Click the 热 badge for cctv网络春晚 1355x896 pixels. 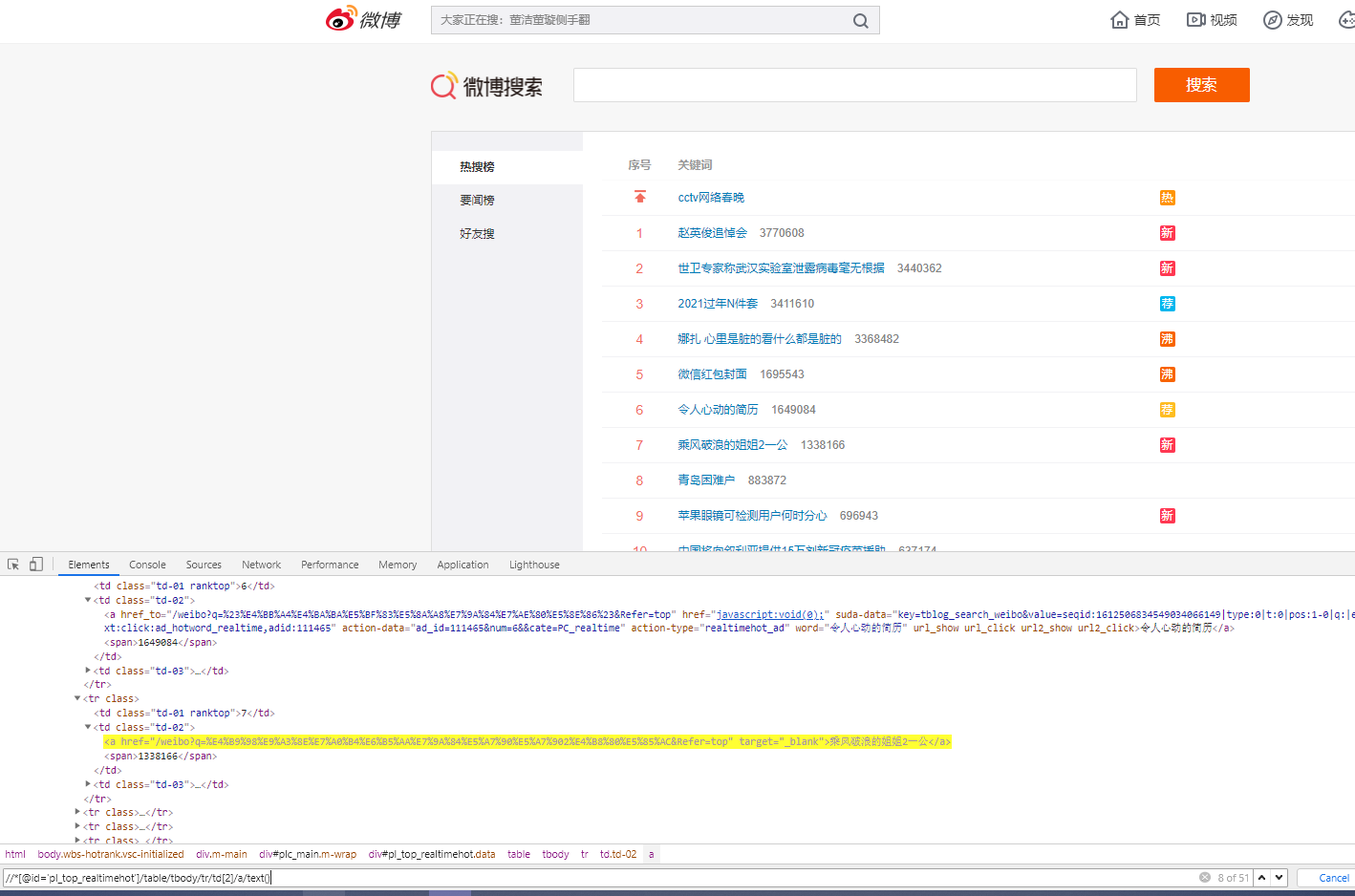1167,198
